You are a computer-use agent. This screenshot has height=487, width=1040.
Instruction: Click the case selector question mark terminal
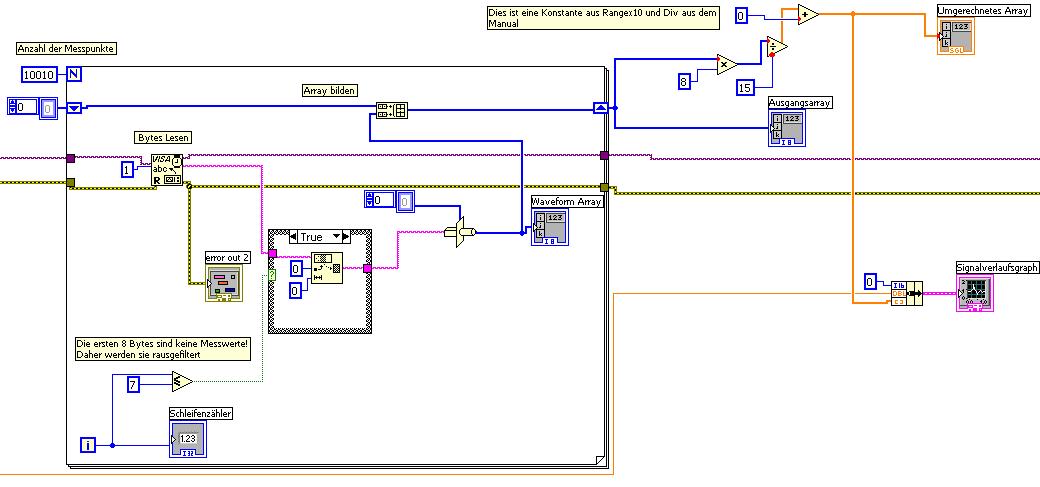(272, 275)
